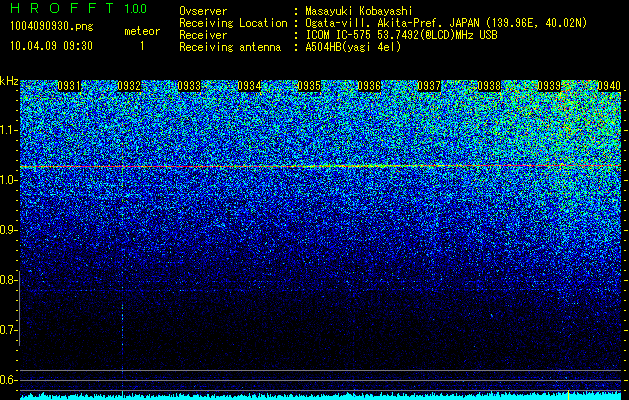Click the Receiving antenna label
Viewport: 629px width, 400px height.
coord(230,47)
